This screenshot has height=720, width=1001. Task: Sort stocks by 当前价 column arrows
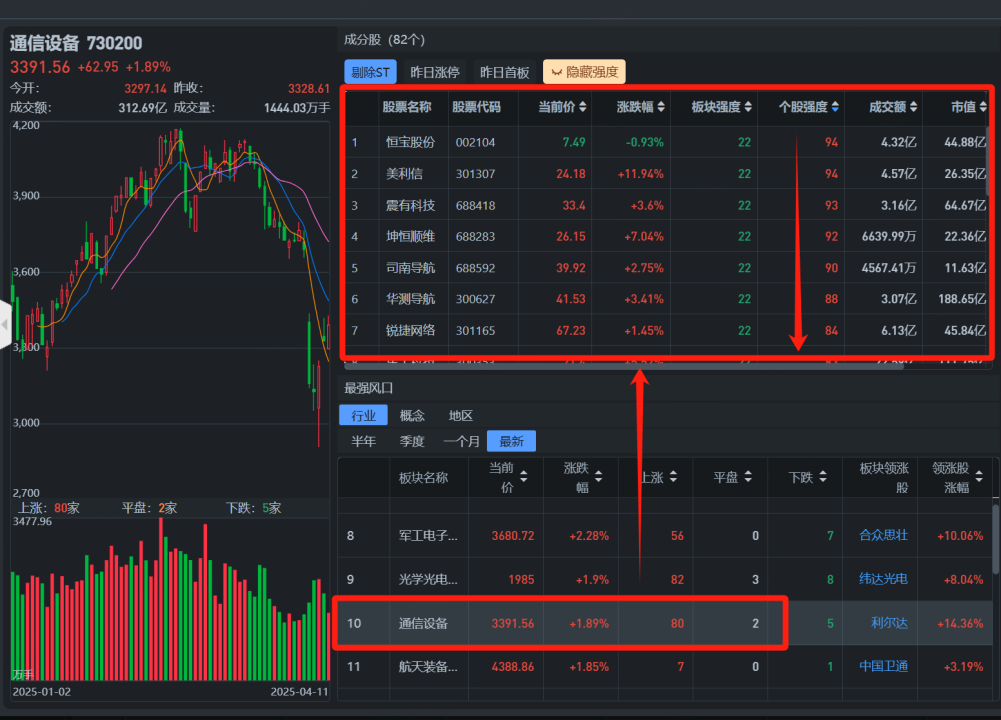point(582,107)
